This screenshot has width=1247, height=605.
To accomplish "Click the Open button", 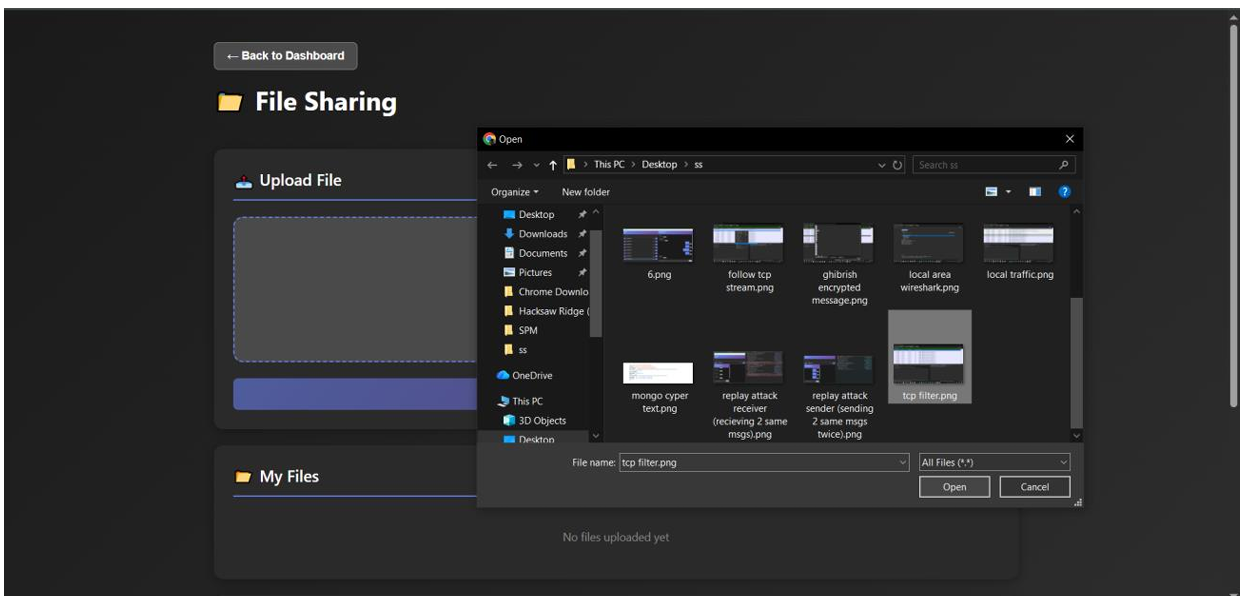I will pyautogui.click(x=954, y=487).
